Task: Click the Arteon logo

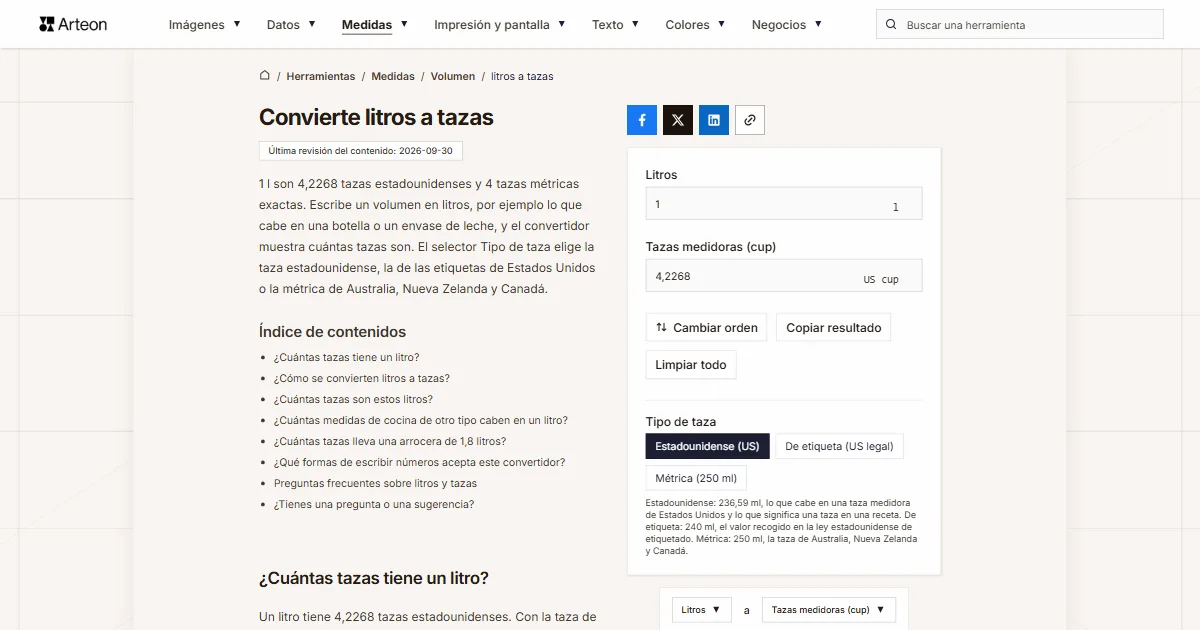Action: (73, 24)
